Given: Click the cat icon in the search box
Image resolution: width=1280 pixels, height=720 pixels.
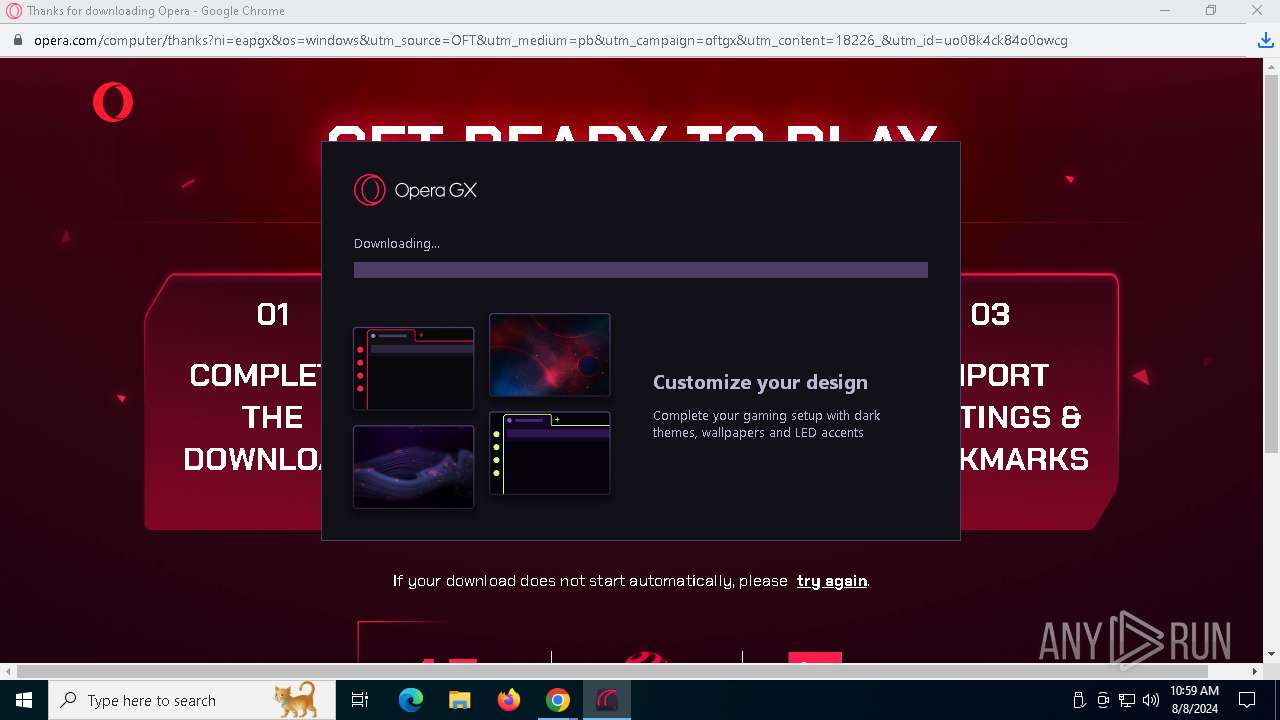Looking at the screenshot, I should [296, 699].
